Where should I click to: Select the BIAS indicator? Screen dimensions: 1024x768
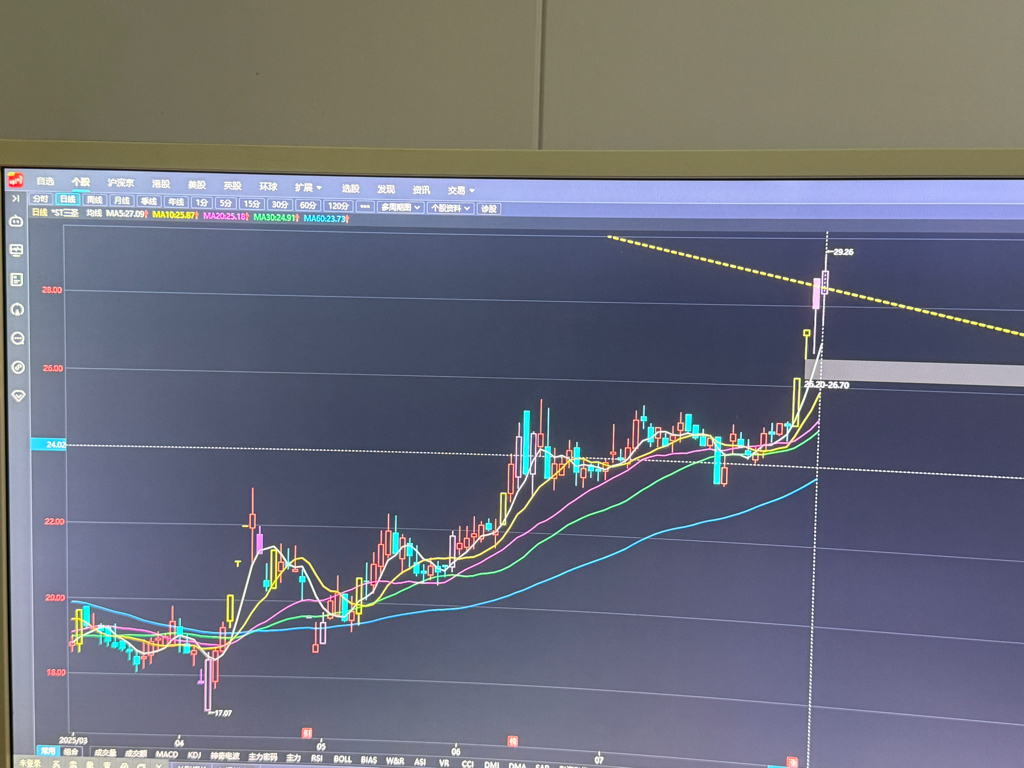(369, 760)
